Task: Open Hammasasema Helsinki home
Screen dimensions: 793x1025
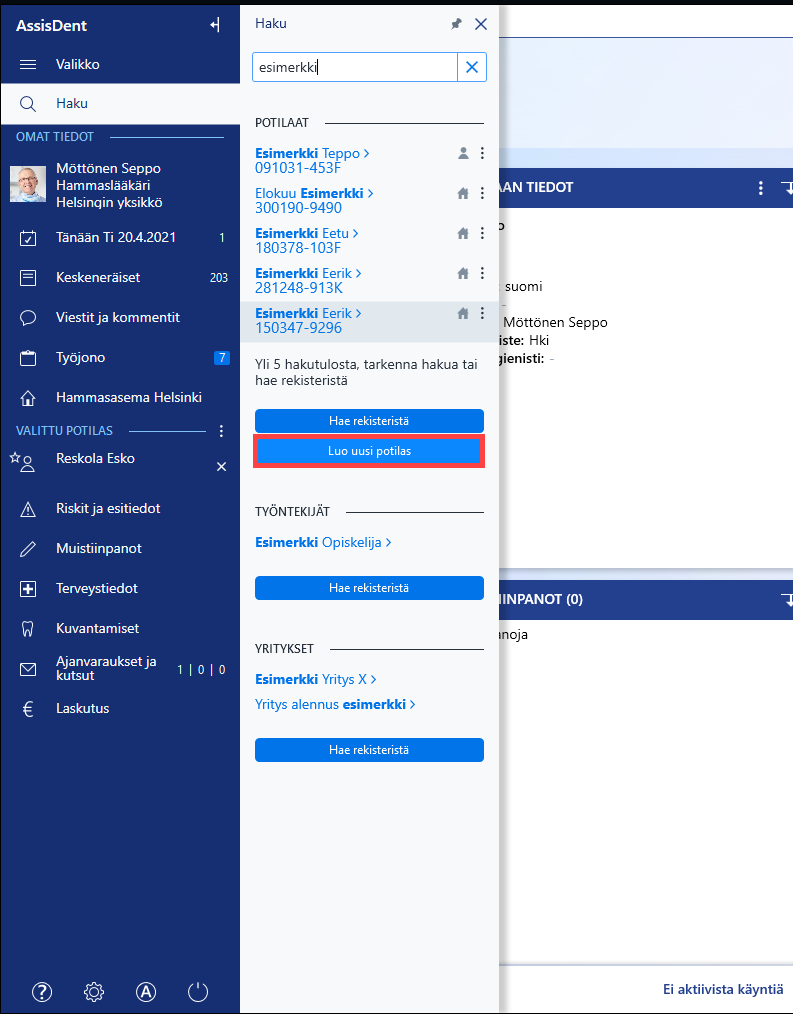Action: pos(120,397)
